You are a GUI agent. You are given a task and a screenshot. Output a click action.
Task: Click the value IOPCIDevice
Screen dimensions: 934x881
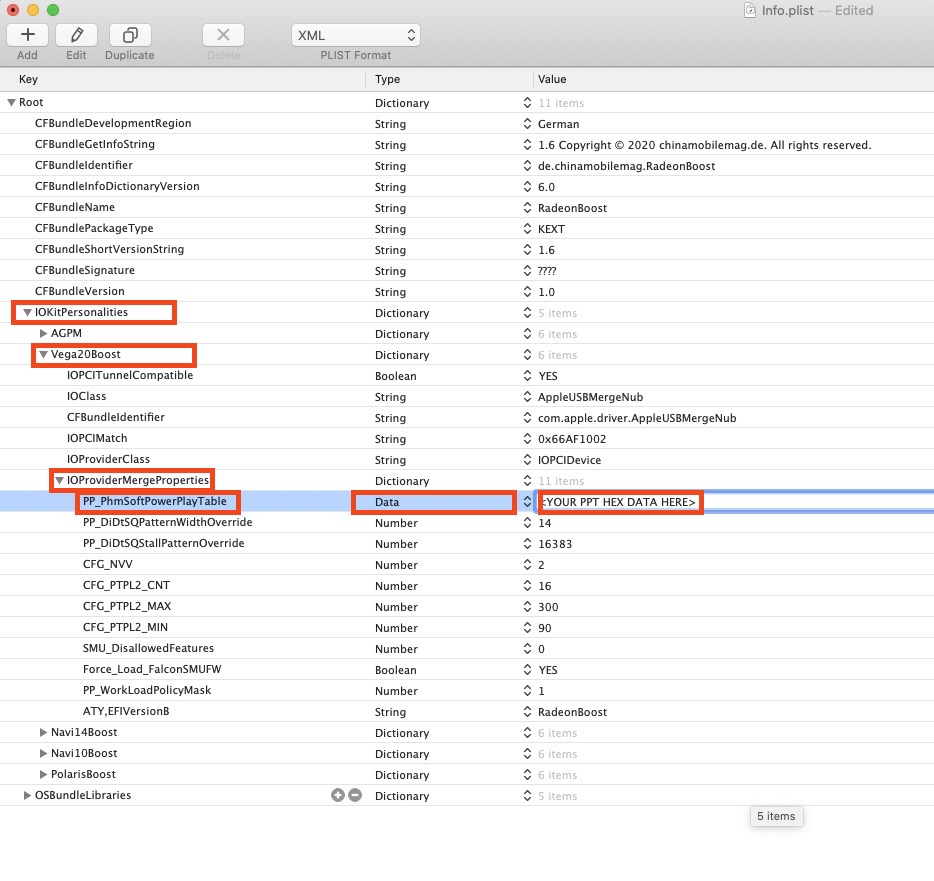[569, 460]
